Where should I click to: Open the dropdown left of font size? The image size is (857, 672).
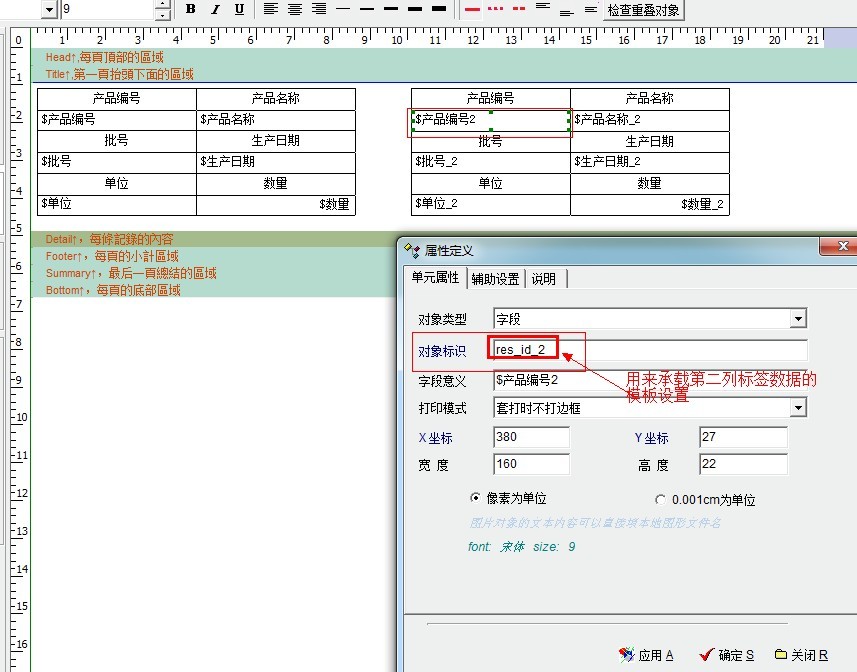point(49,9)
